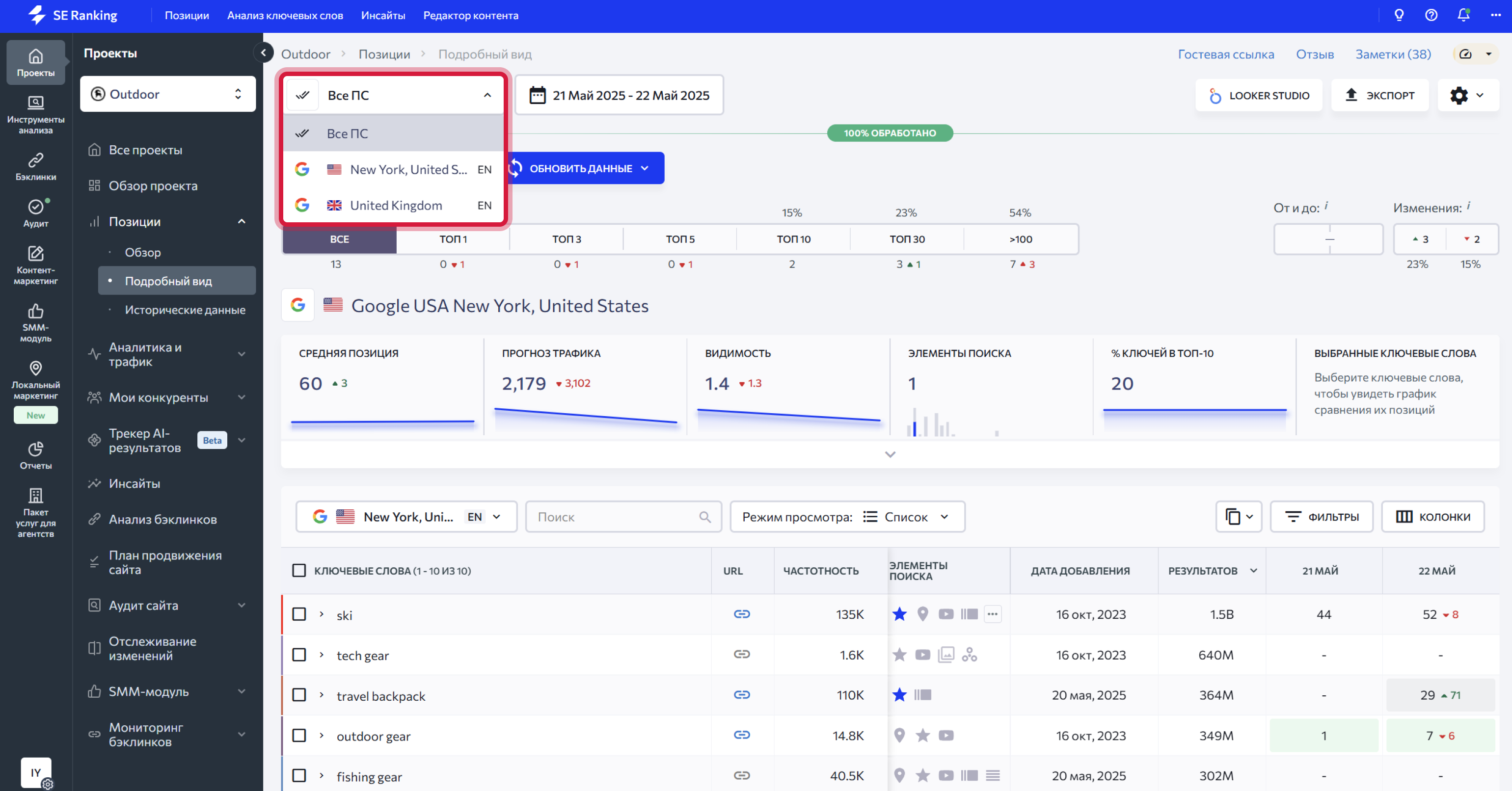
Task: Open the date range 21 Май - 22 Май picker
Action: [x=619, y=95]
